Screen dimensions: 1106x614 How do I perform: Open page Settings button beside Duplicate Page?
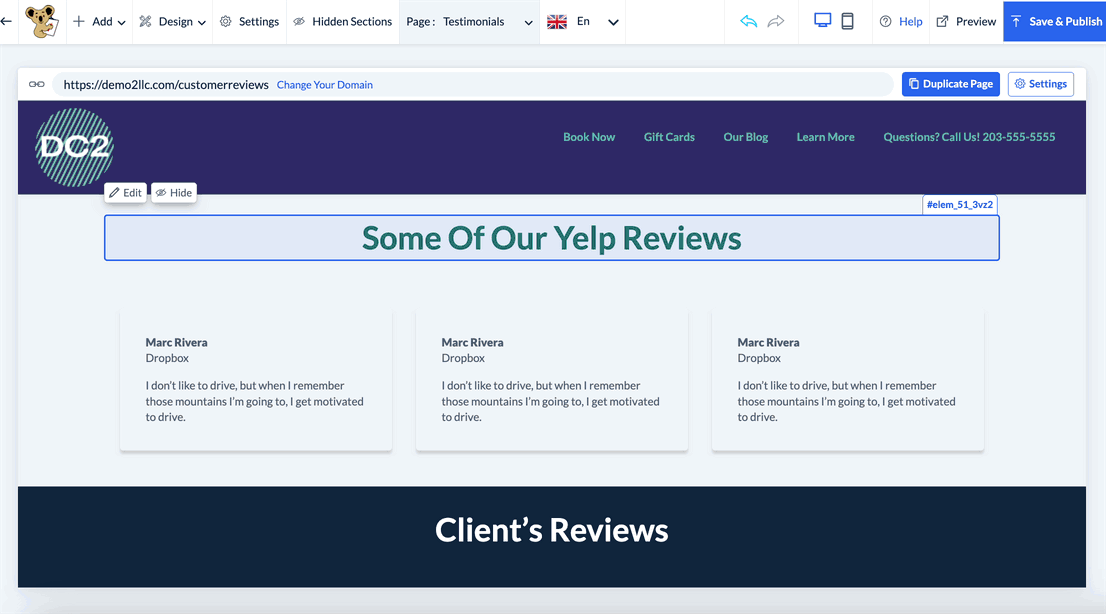[1040, 84]
